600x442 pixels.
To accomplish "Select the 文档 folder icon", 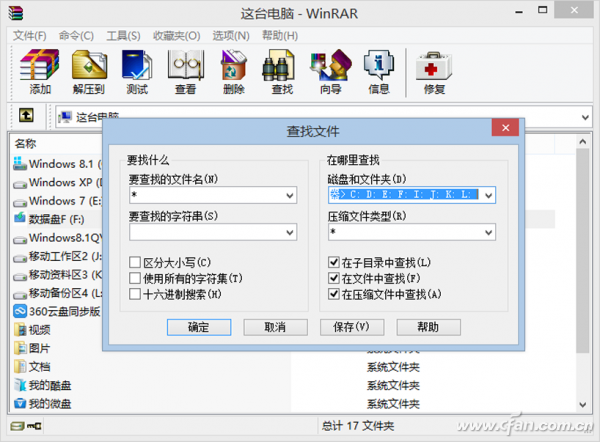I will (20, 366).
